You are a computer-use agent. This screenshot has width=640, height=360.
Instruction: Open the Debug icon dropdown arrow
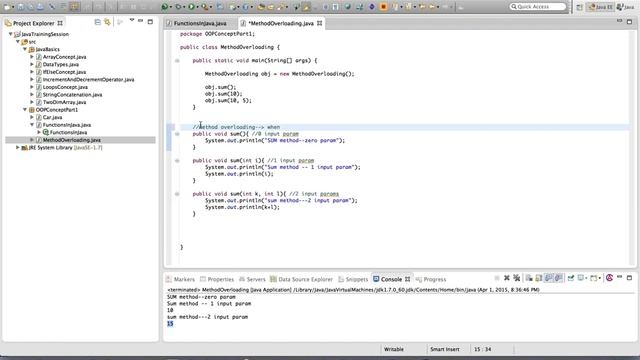pyautogui.click(x=184, y=7)
